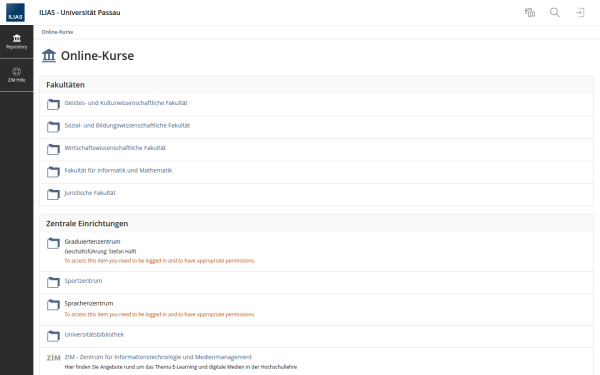Image resolution: width=600 pixels, height=375 pixels.
Task: Click the Fakultäten section heading
Action: [x=65, y=85]
